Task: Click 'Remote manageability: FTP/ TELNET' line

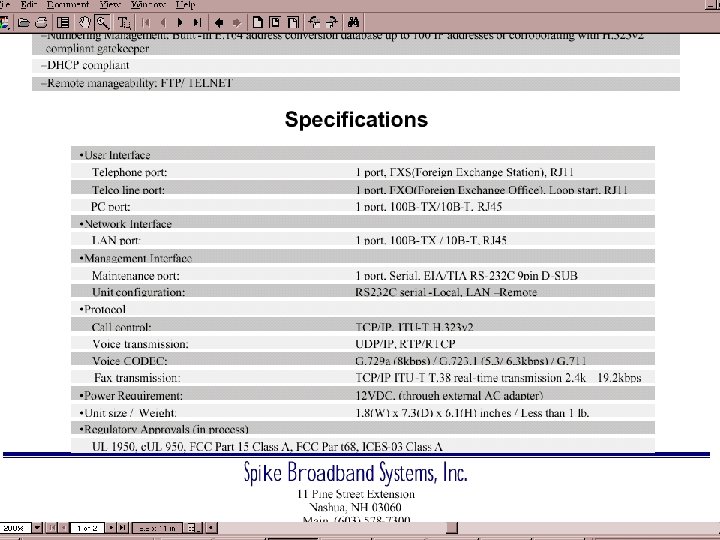Action: (x=137, y=83)
